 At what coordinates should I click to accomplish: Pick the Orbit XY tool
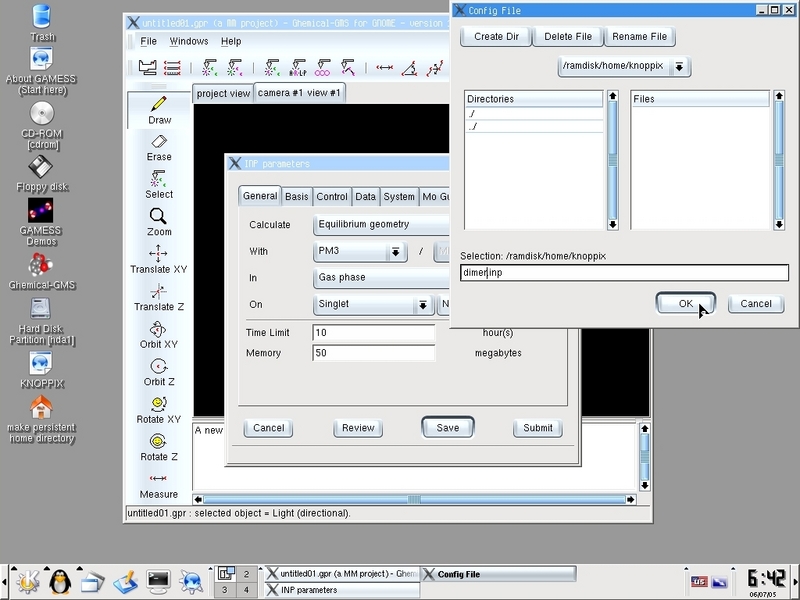tap(159, 334)
